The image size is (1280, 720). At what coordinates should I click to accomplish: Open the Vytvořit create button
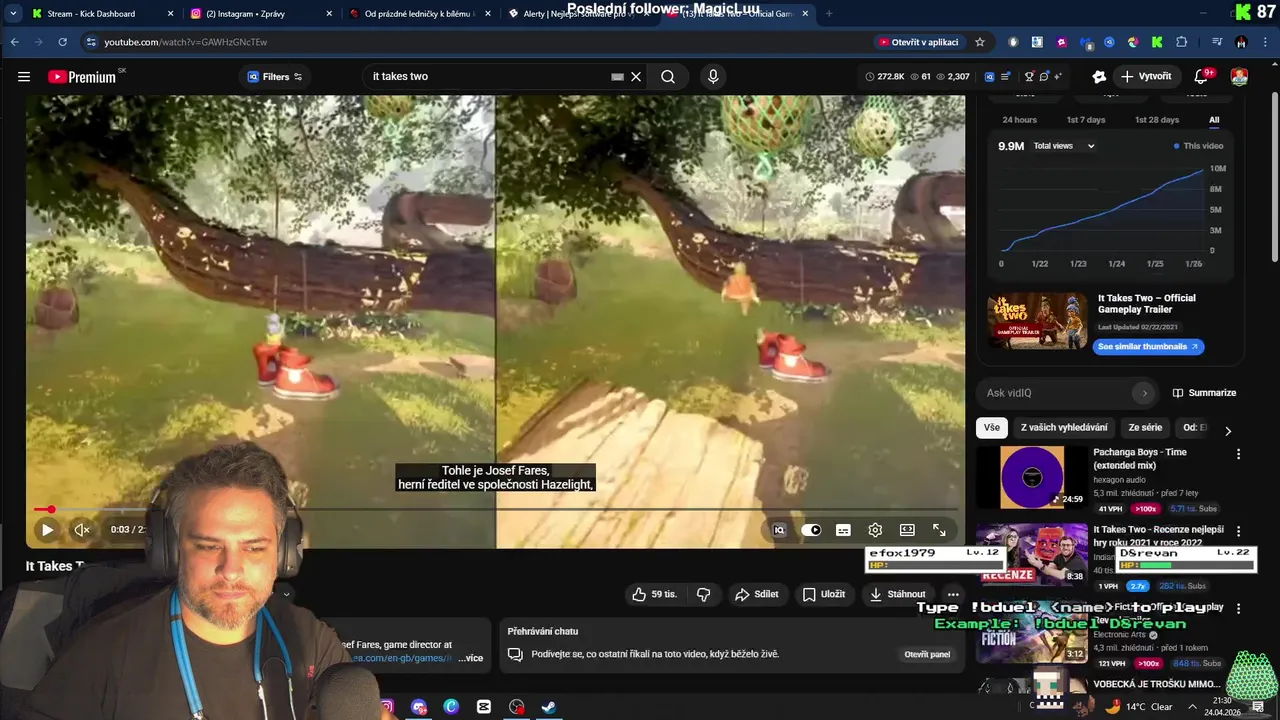[1146, 76]
